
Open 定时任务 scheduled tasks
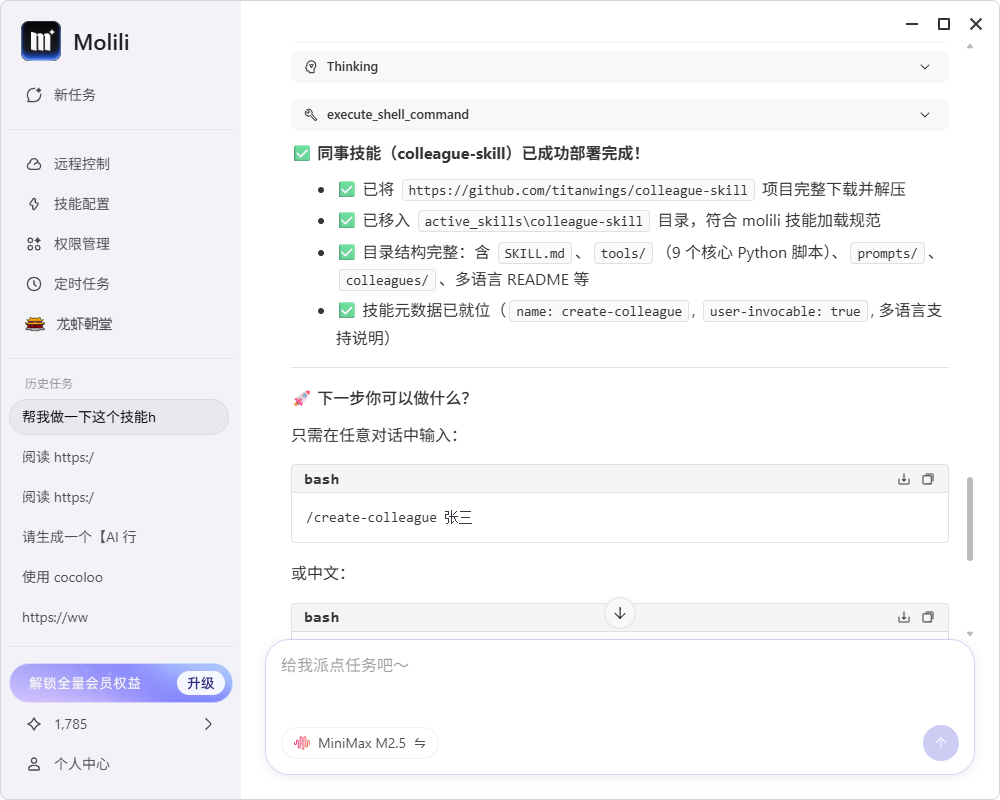pyautogui.click(x=81, y=284)
